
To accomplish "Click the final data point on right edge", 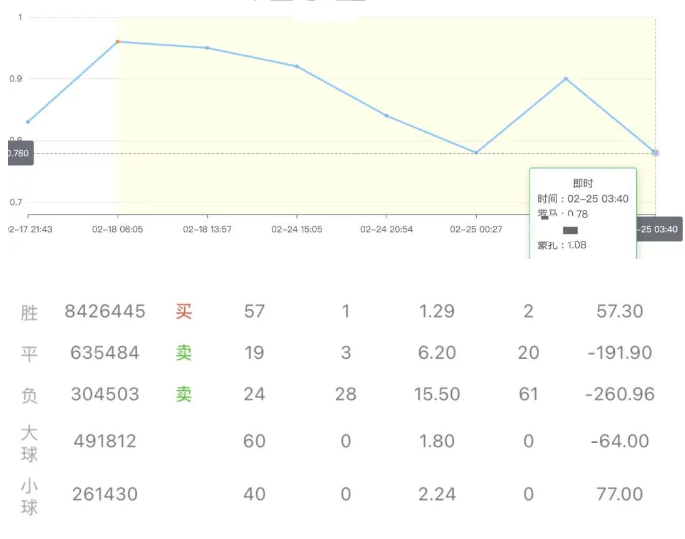I will click(655, 152).
